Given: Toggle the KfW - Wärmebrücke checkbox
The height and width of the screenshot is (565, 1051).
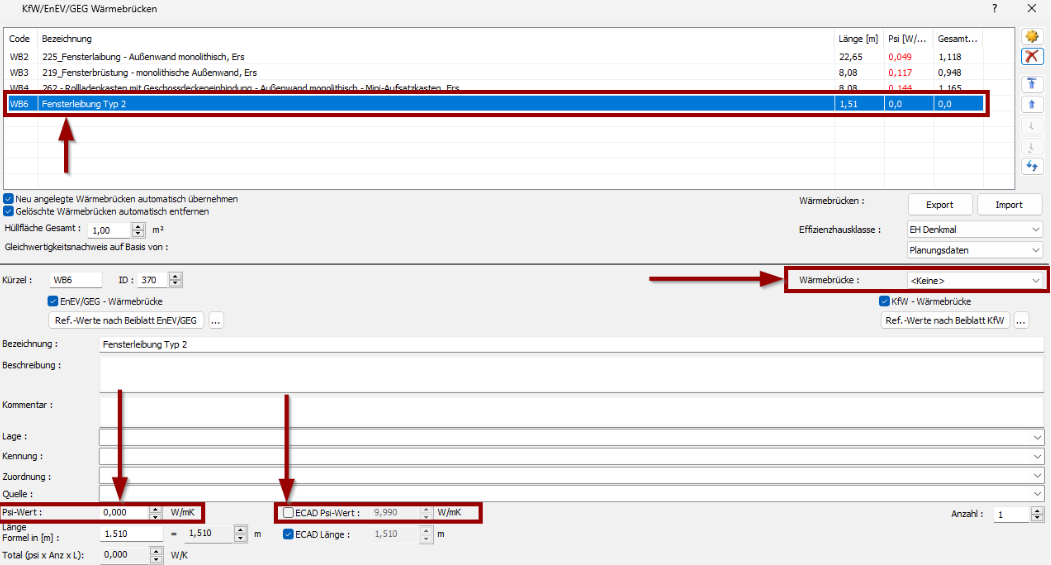Looking at the screenshot, I should tap(884, 301).
